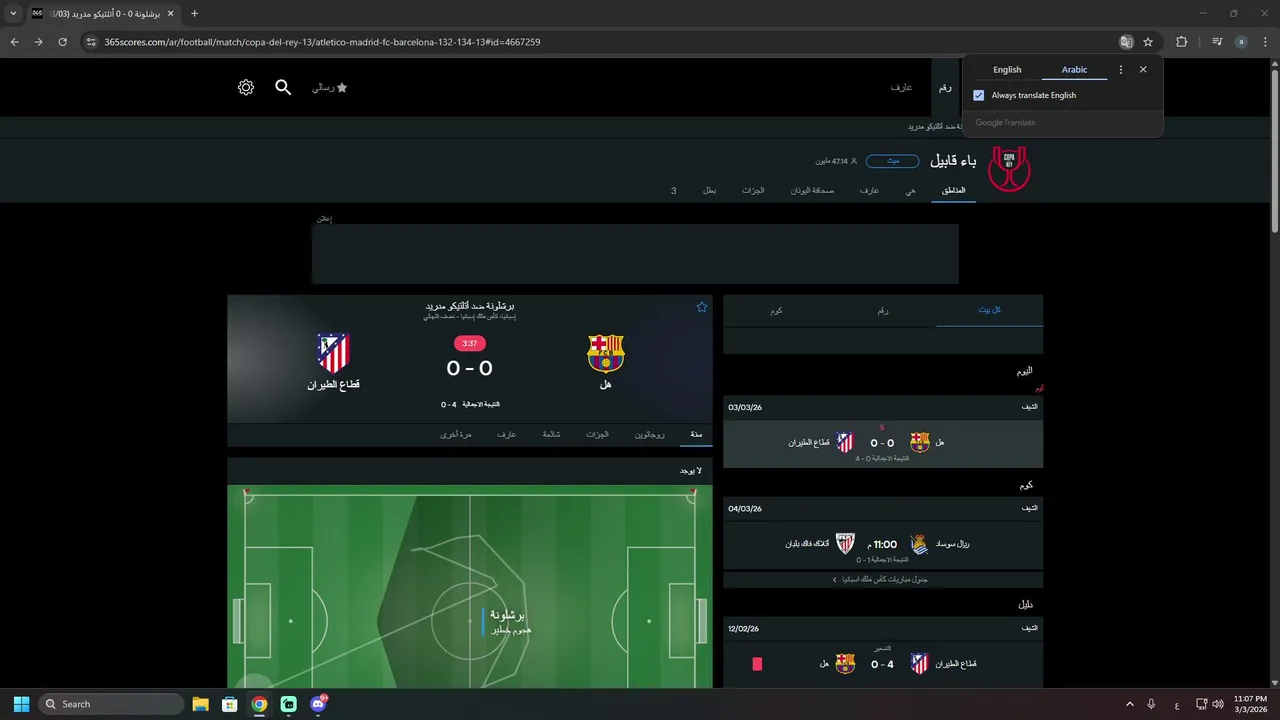Open the site search magnifier icon
1280x720 pixels.
[x=283, y=88]
